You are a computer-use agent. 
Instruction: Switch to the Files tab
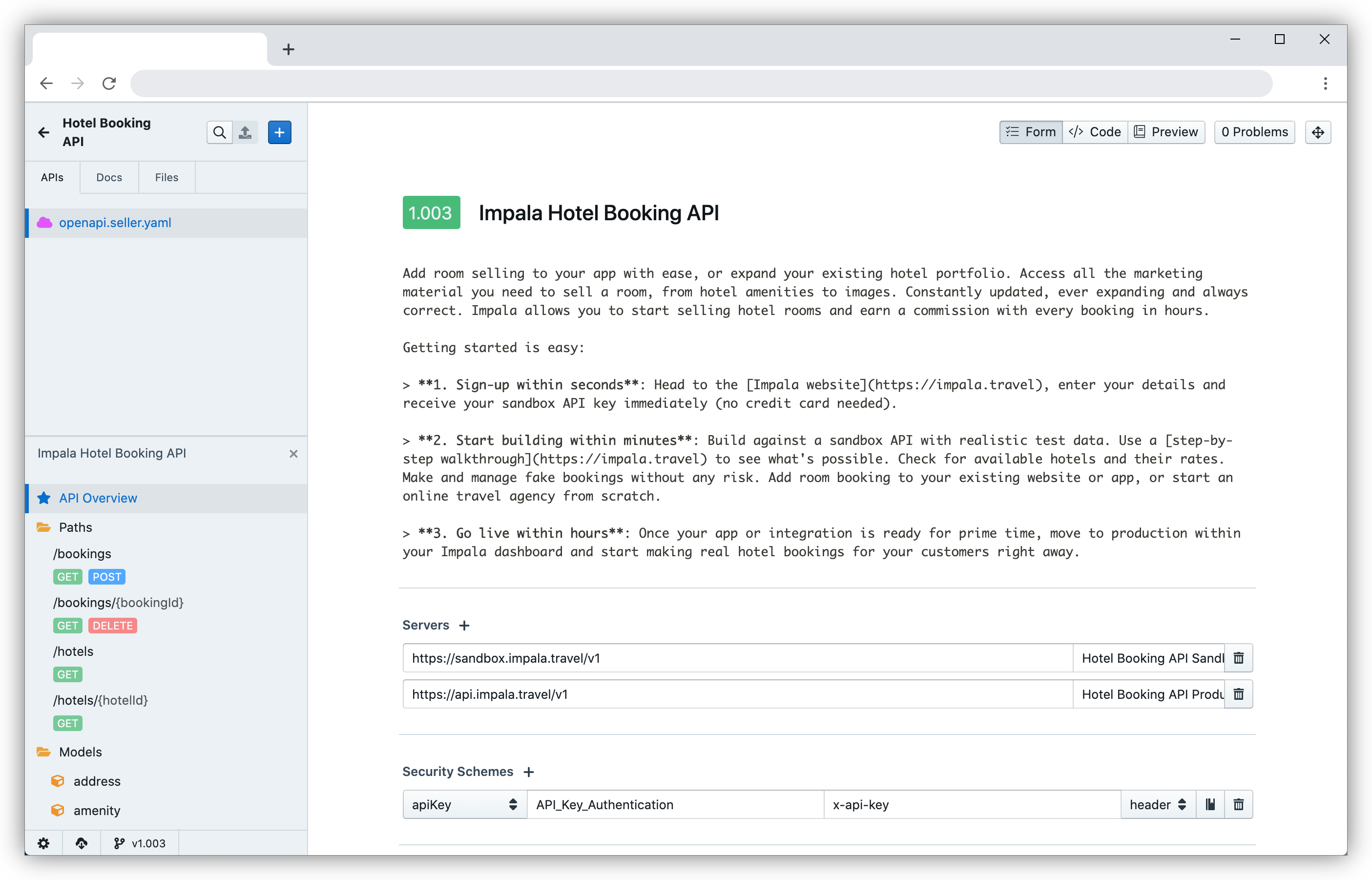166,177
